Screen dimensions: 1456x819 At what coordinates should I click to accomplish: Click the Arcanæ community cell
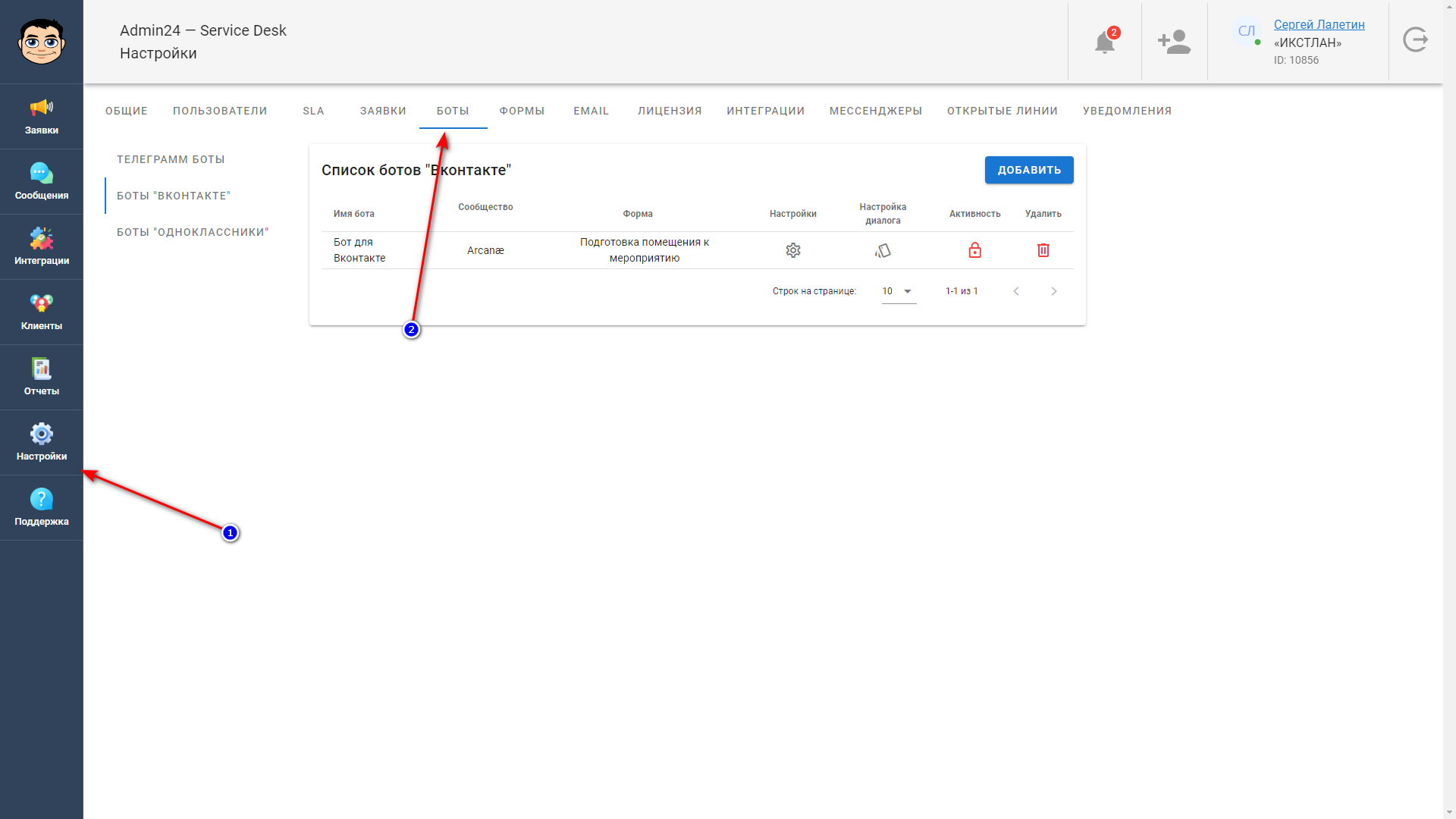tap(485, 250)
